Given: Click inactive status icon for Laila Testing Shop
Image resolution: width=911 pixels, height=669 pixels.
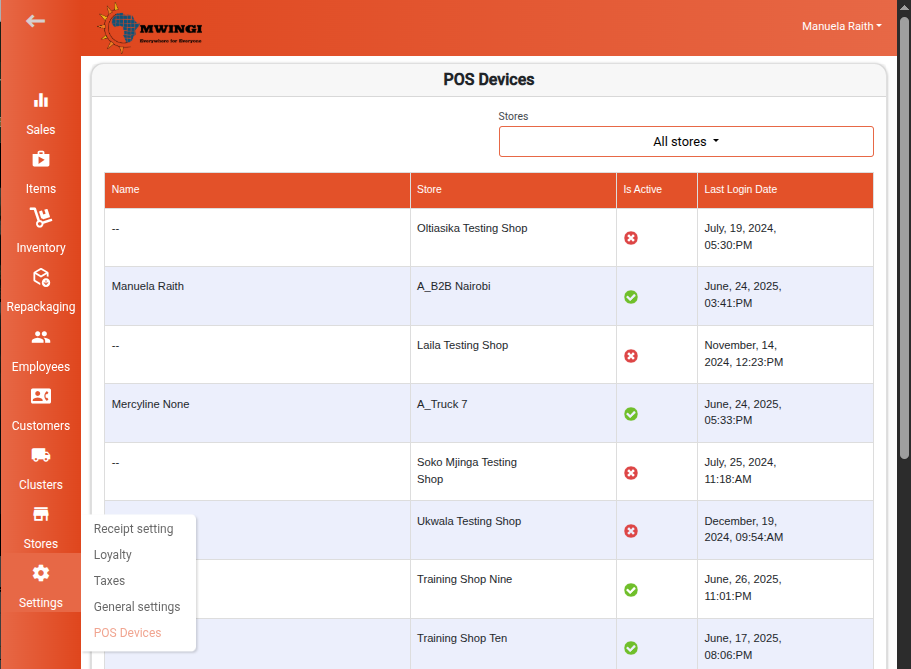Looking at the screenshot, I should click(631, 356).
